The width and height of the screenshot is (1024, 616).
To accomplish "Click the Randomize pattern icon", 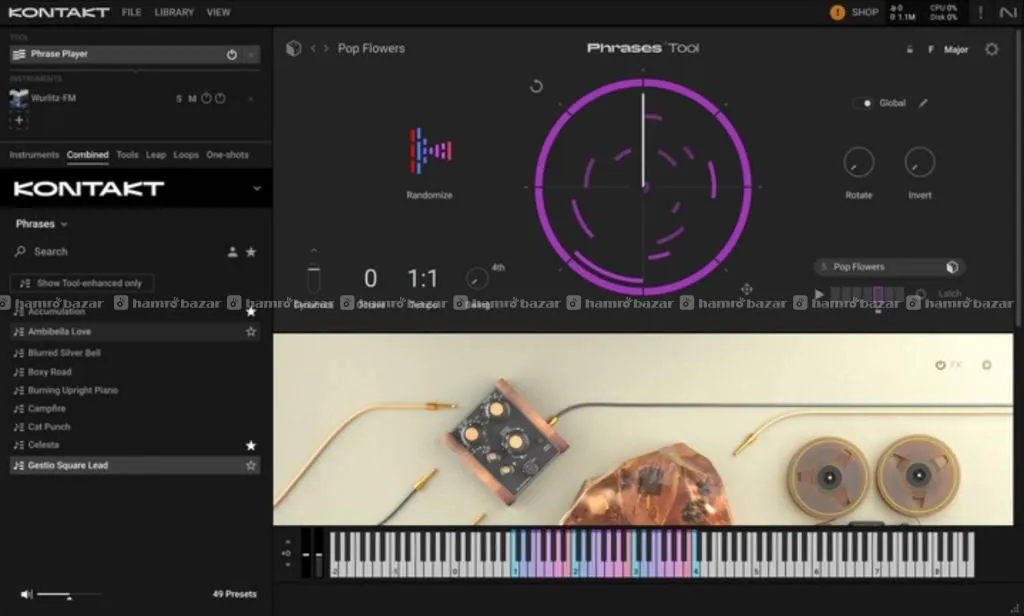I will point(430,152).
